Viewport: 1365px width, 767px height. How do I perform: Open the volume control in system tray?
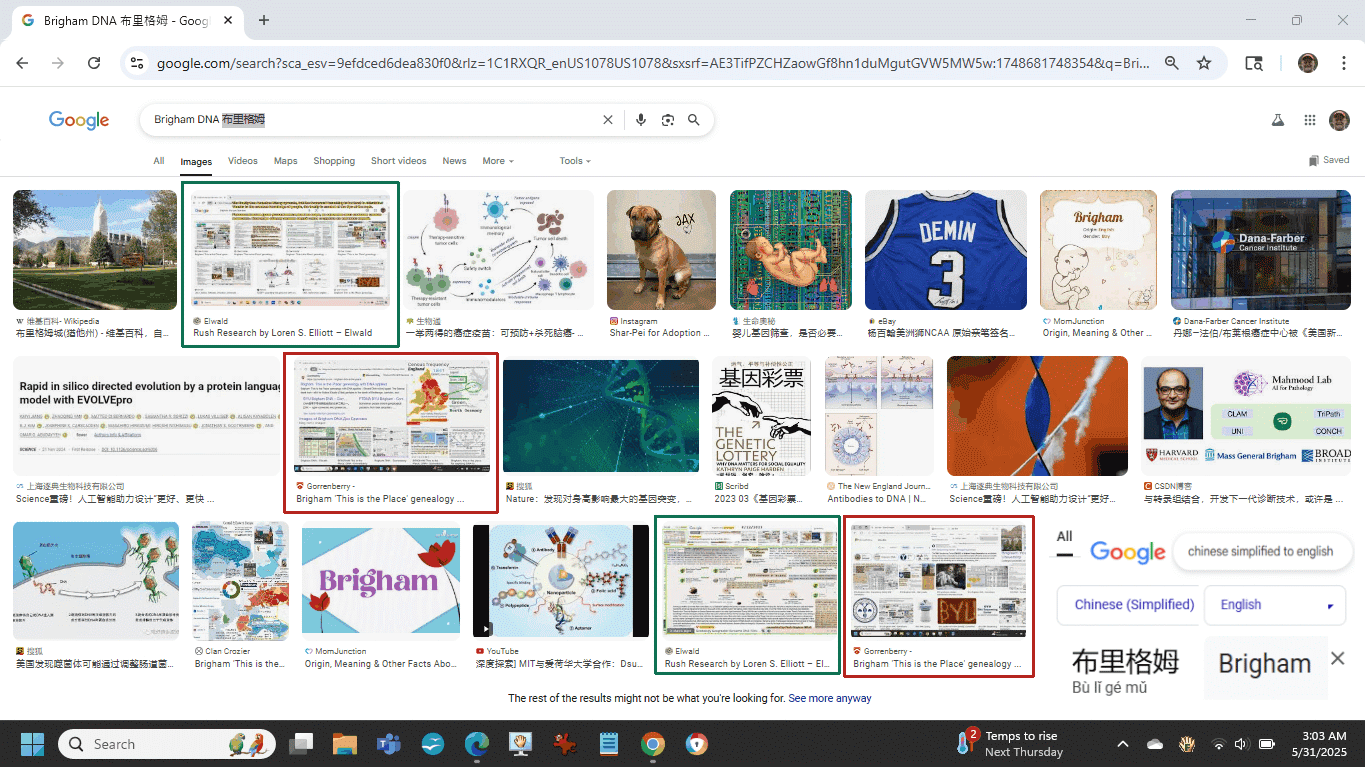pos(1242,744)
